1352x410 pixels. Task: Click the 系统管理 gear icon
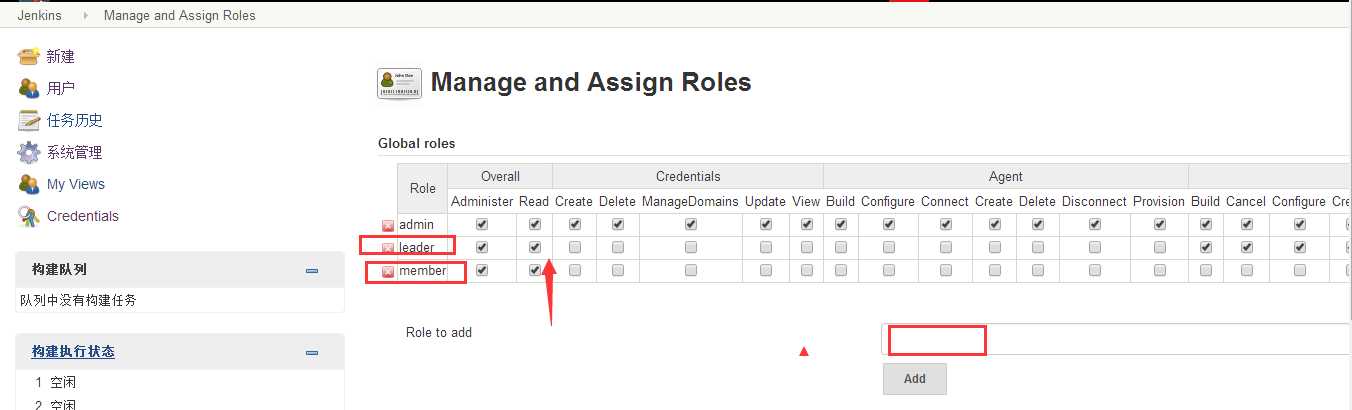tap(29, 152)
